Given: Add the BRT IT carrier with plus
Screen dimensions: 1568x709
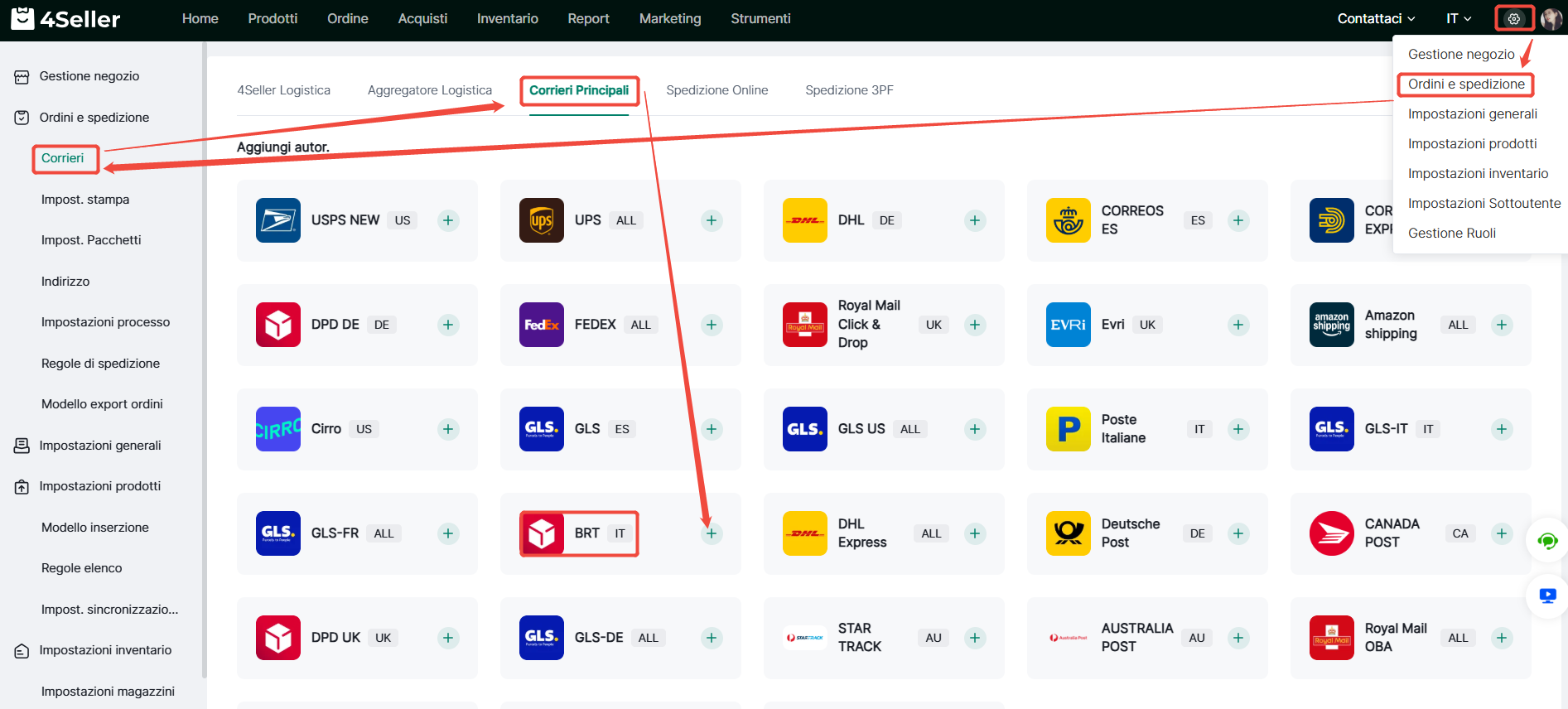Looking at the screenshot, I should (711, 533).
